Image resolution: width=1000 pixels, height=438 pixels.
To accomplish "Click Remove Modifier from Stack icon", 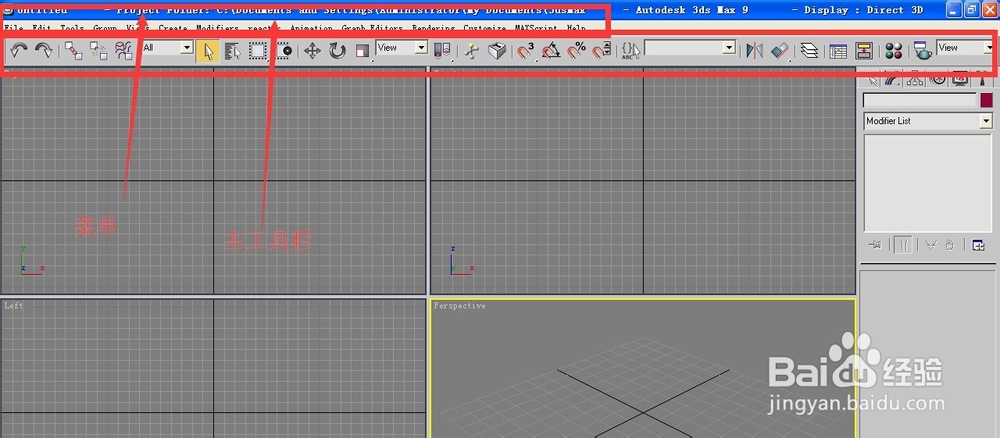I will (949, 245).
